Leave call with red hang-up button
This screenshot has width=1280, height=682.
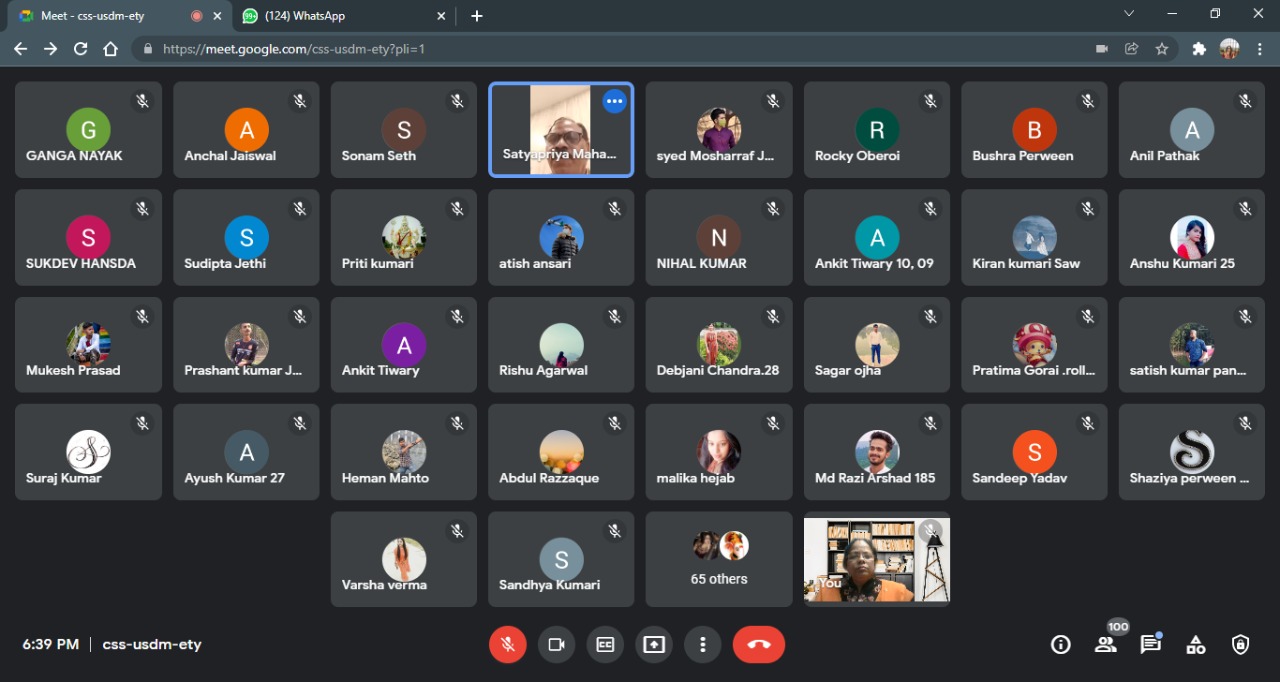point(759,645)
